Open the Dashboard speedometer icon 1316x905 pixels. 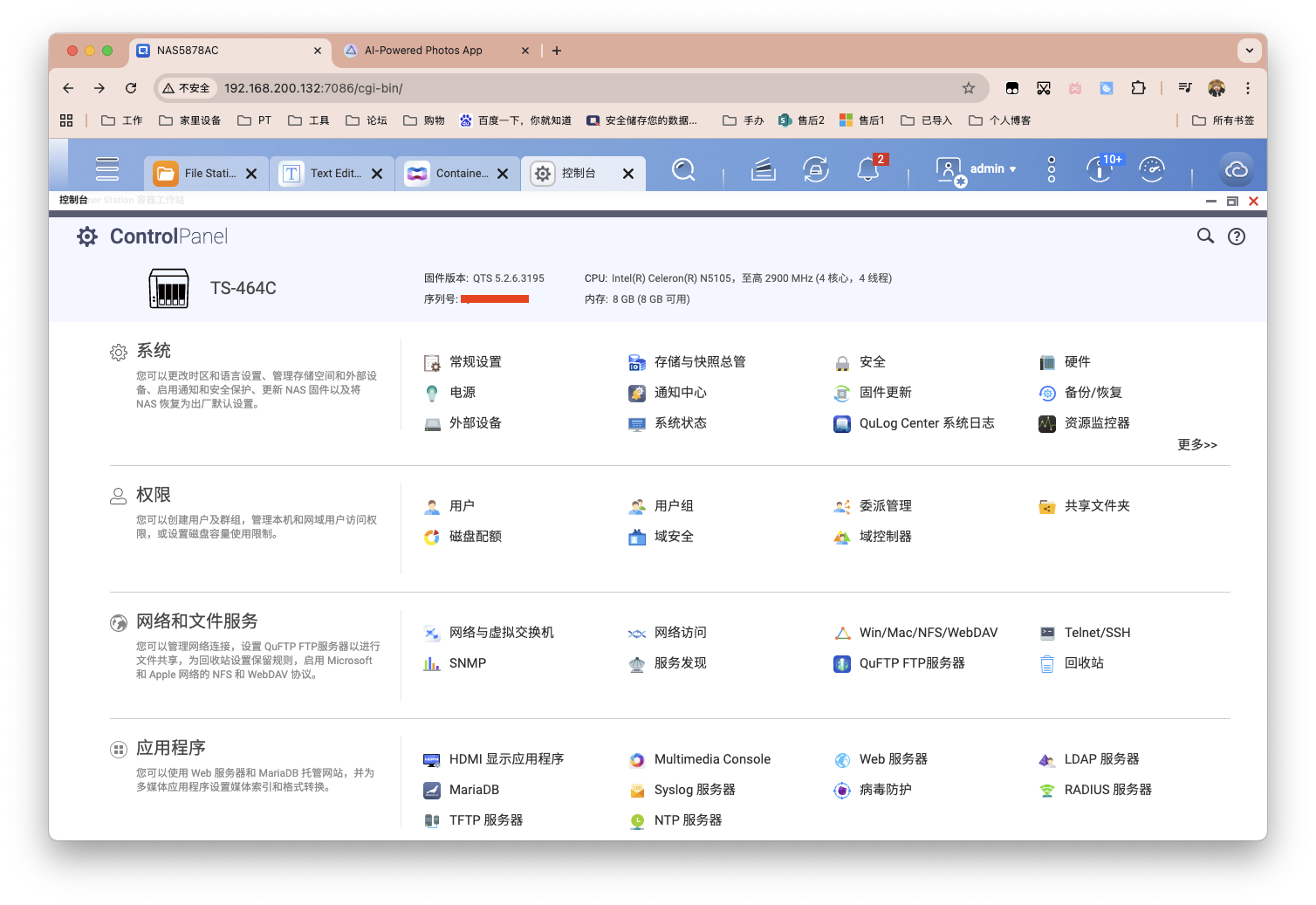tap(1151, 169)
